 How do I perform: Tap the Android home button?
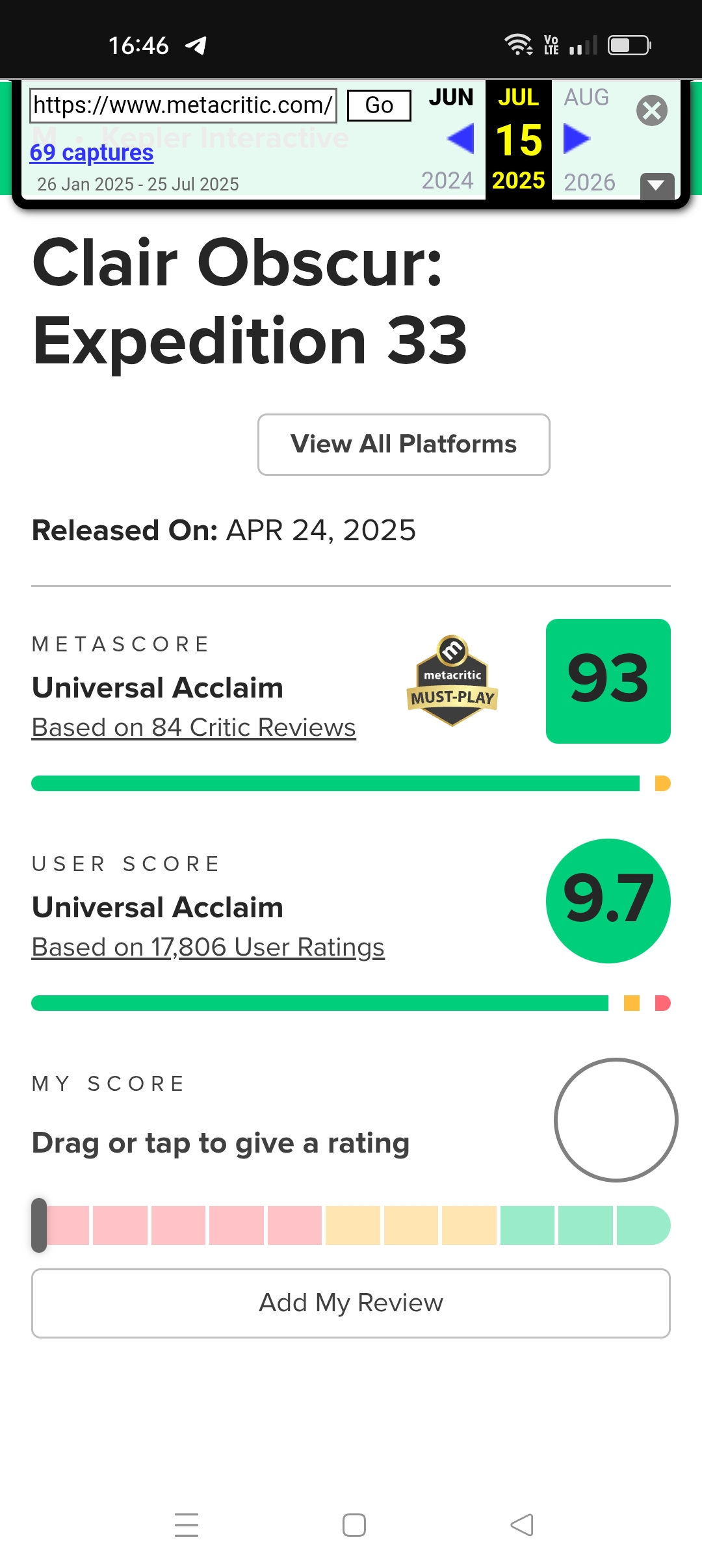click(354, 1525)
